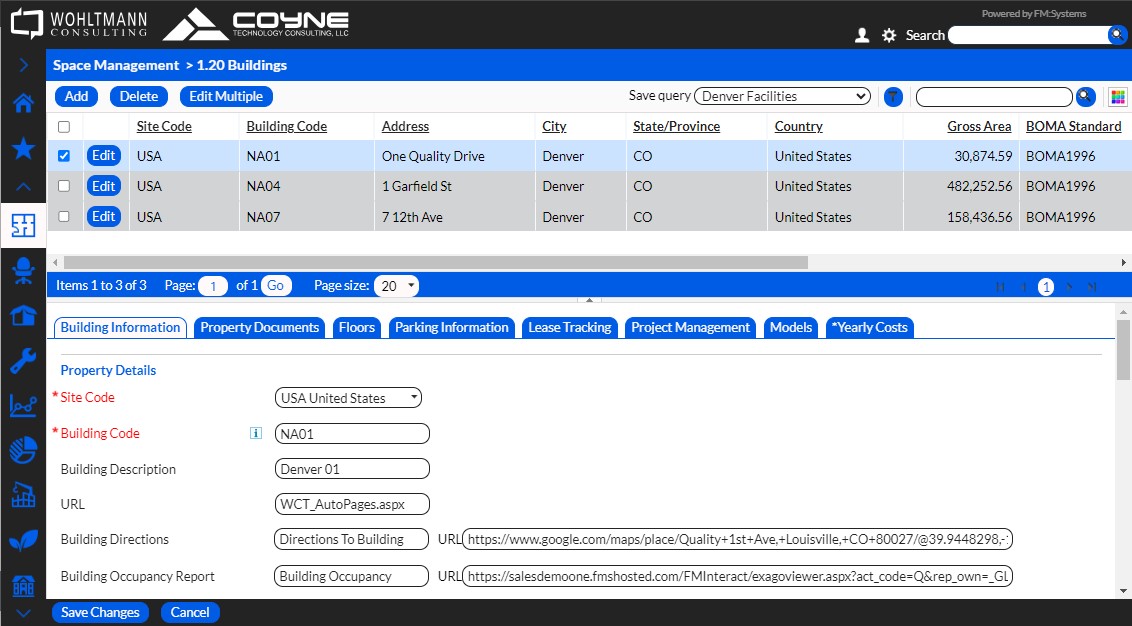Click the settings gear icon
This screenshot has height=626, width=1132.
(889, 35)
